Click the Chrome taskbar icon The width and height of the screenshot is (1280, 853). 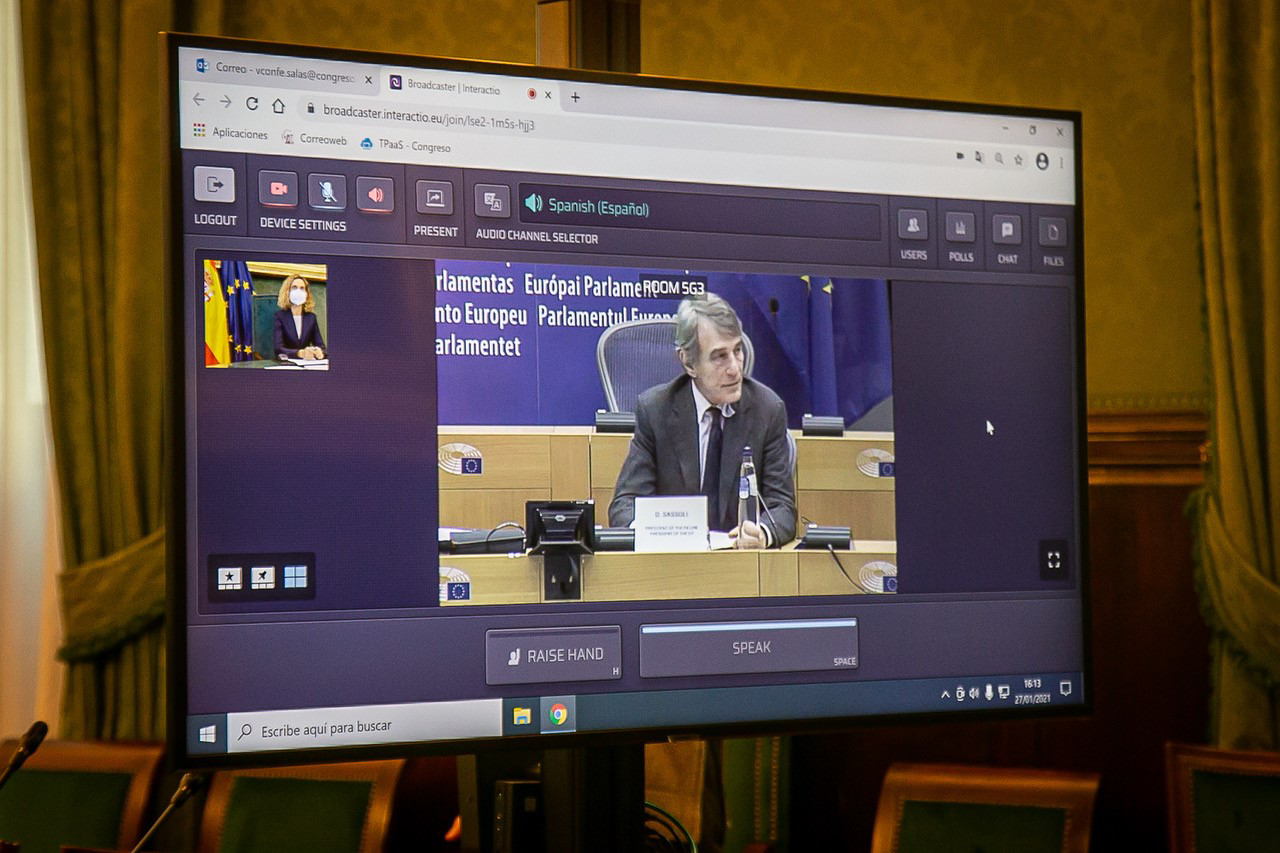point(558,714)
